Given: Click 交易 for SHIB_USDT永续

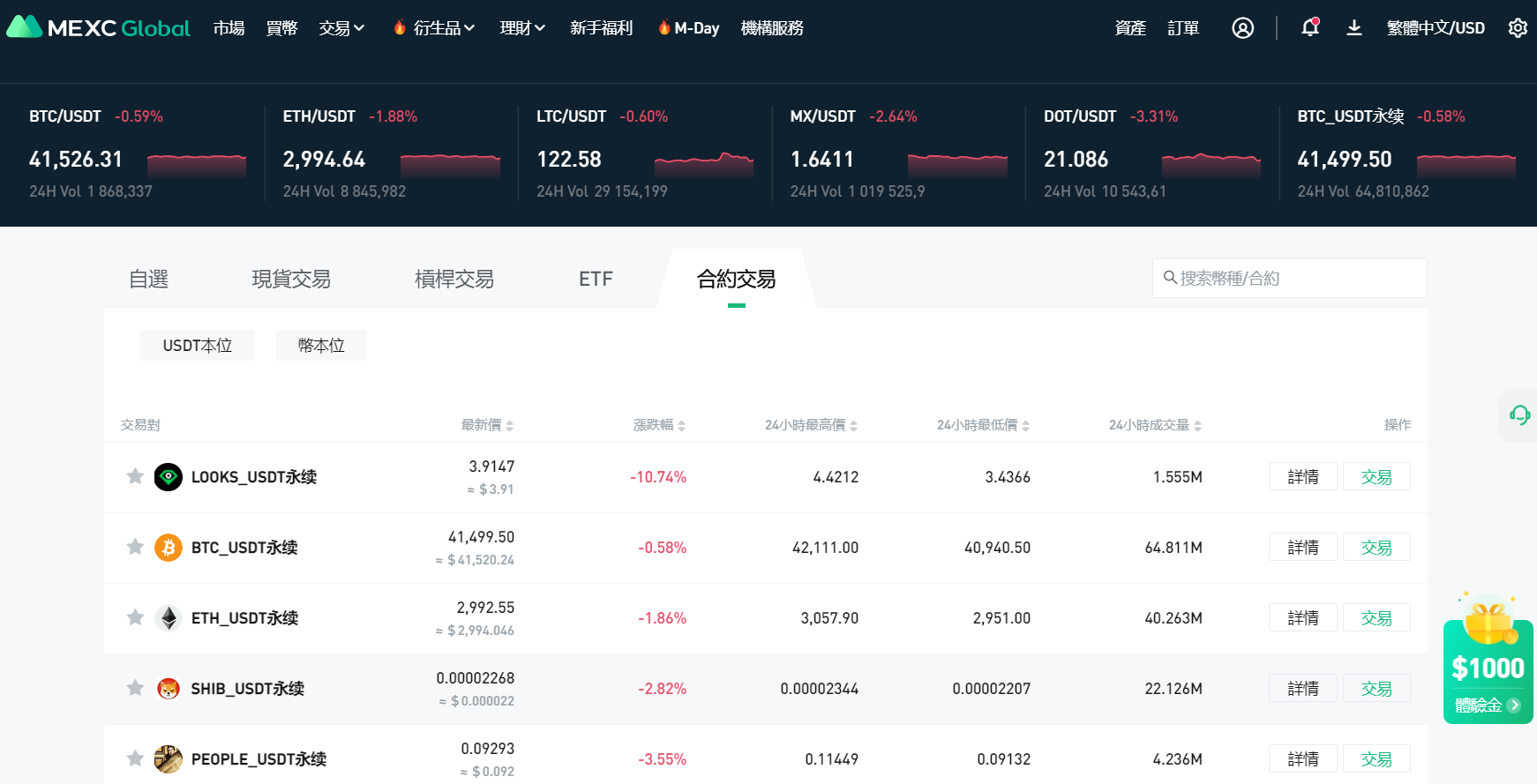Looking at the screenshot, I should (1376, 689).
